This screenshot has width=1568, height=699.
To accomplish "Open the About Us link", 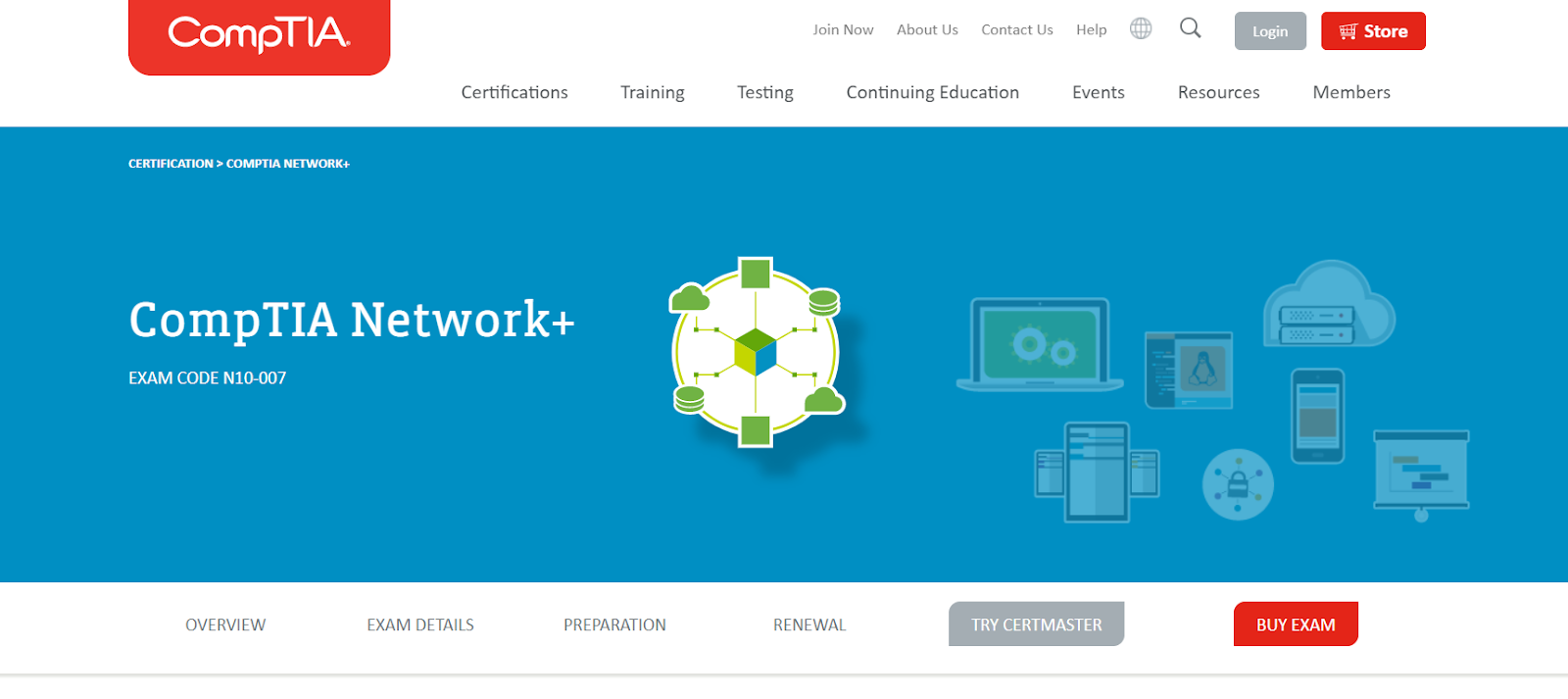I will (927, 29).
